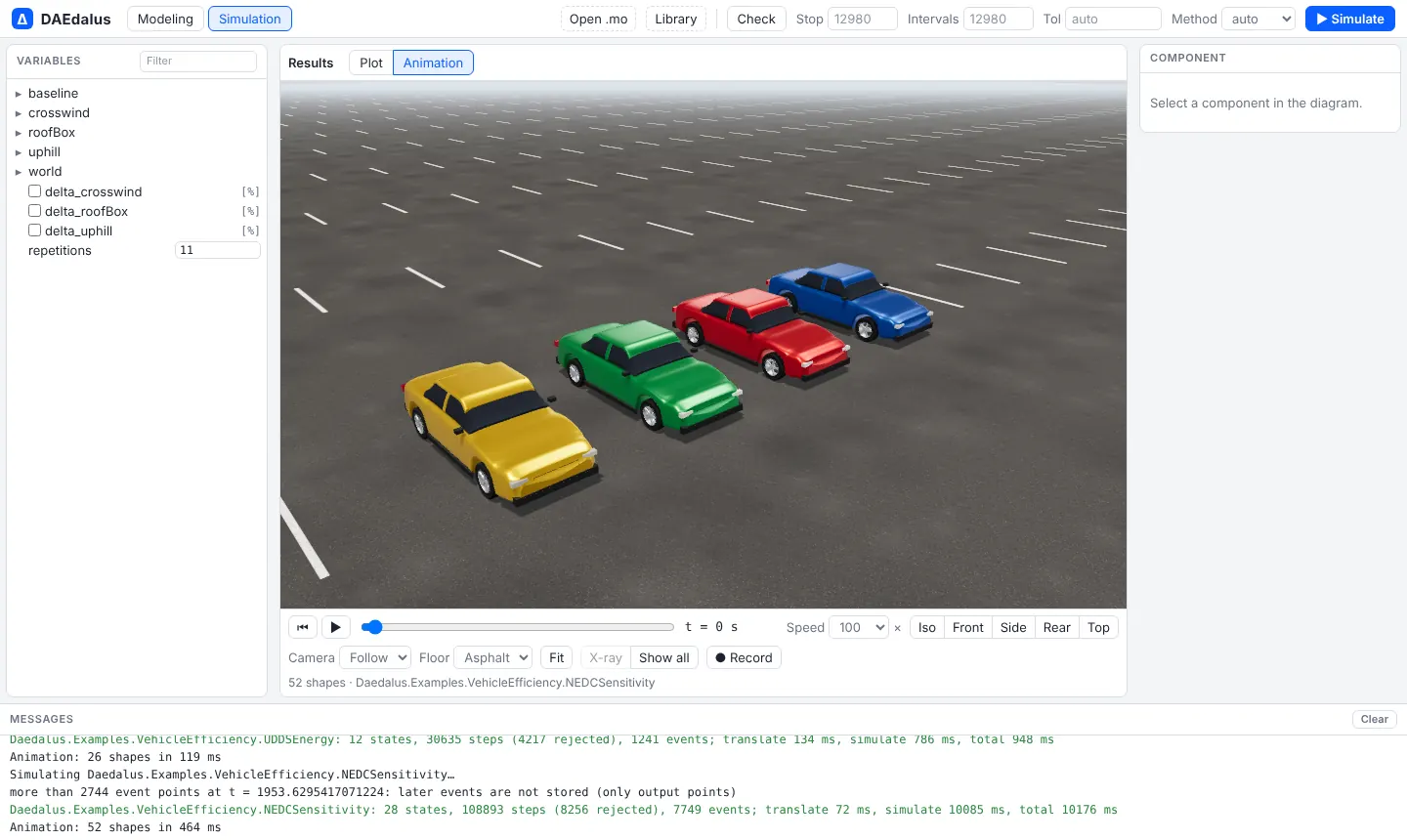Set camera to Iso view

click(x=927, y=627)
